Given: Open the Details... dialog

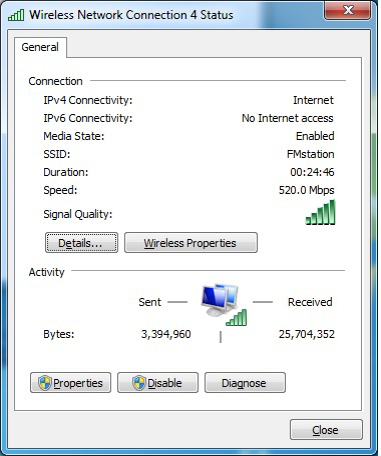Looking at the screenshot, I should pos(81,243).
